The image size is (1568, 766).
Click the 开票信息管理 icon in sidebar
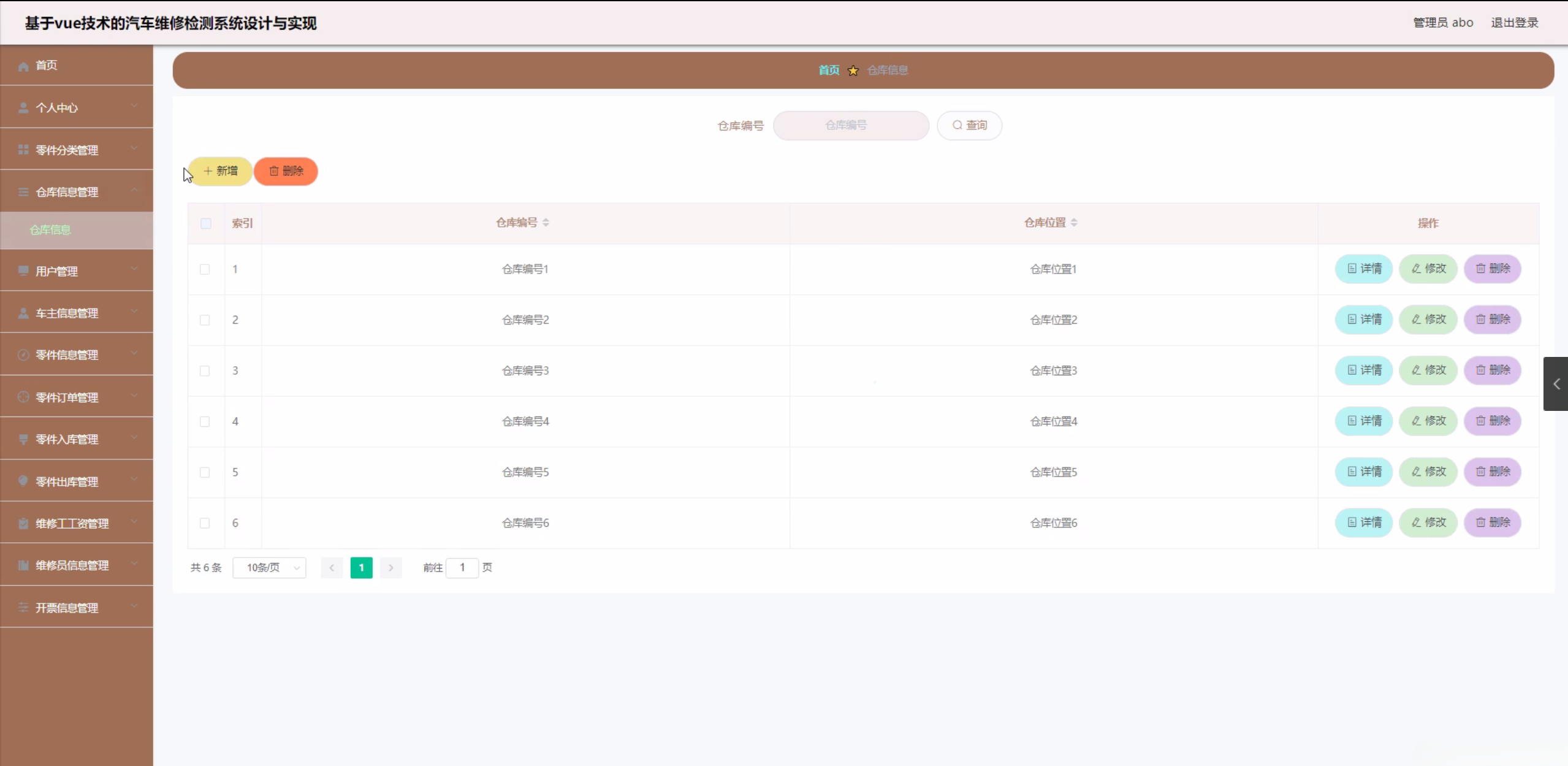click(x=23, y=607)
